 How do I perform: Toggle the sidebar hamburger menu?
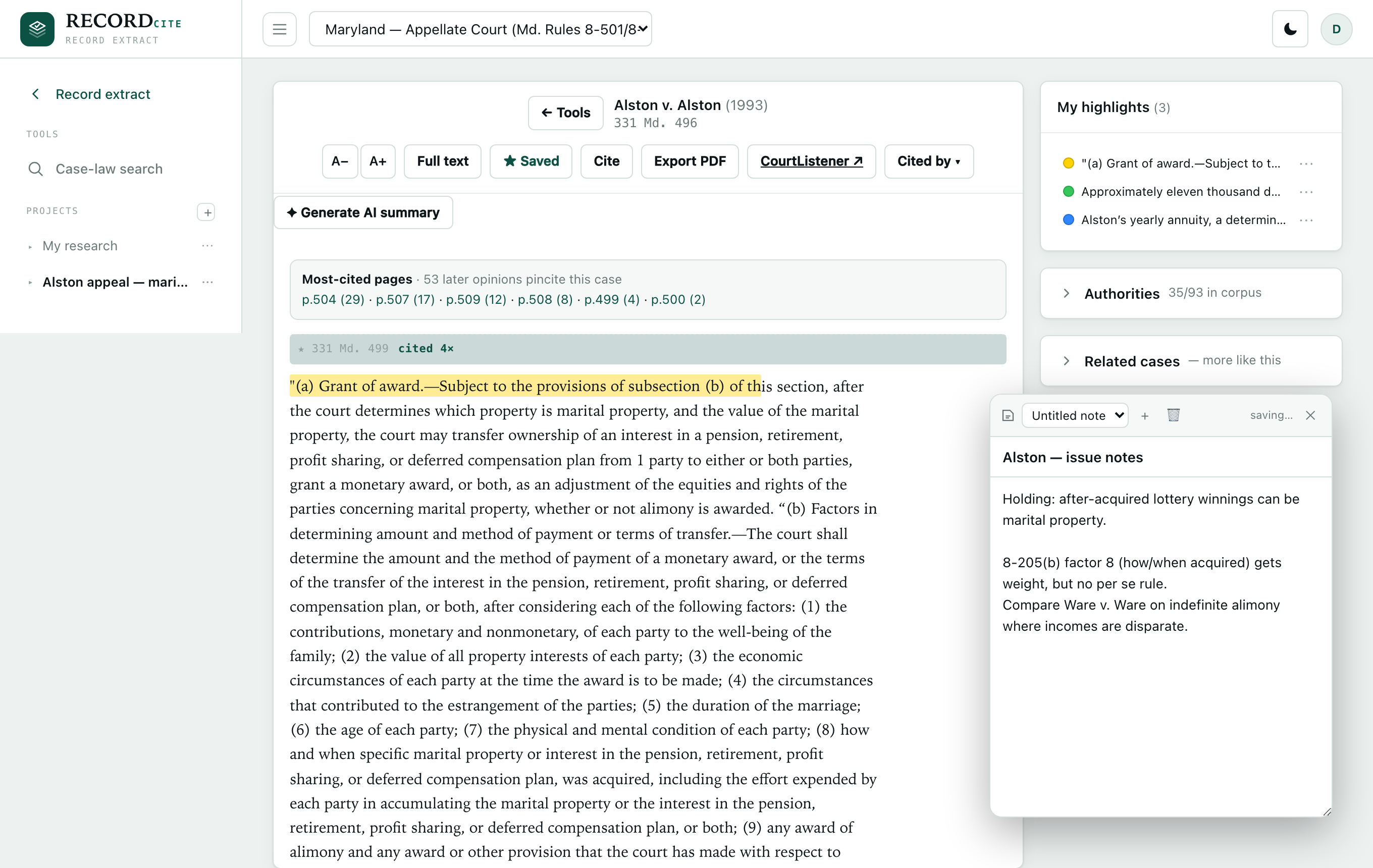279,29
